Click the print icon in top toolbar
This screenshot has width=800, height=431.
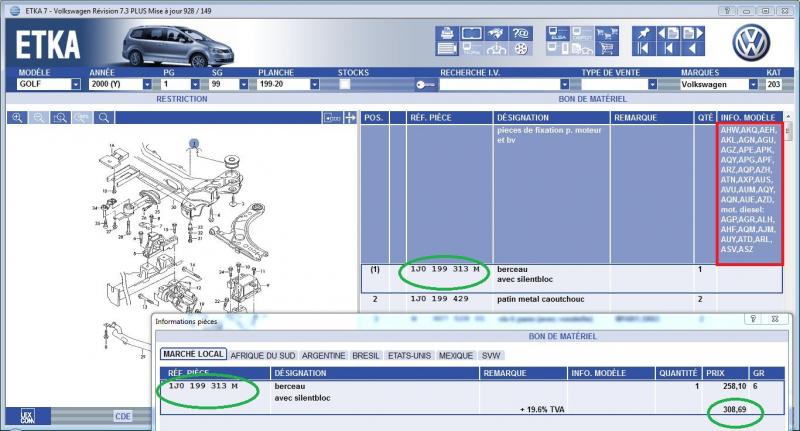pos(447,34)
